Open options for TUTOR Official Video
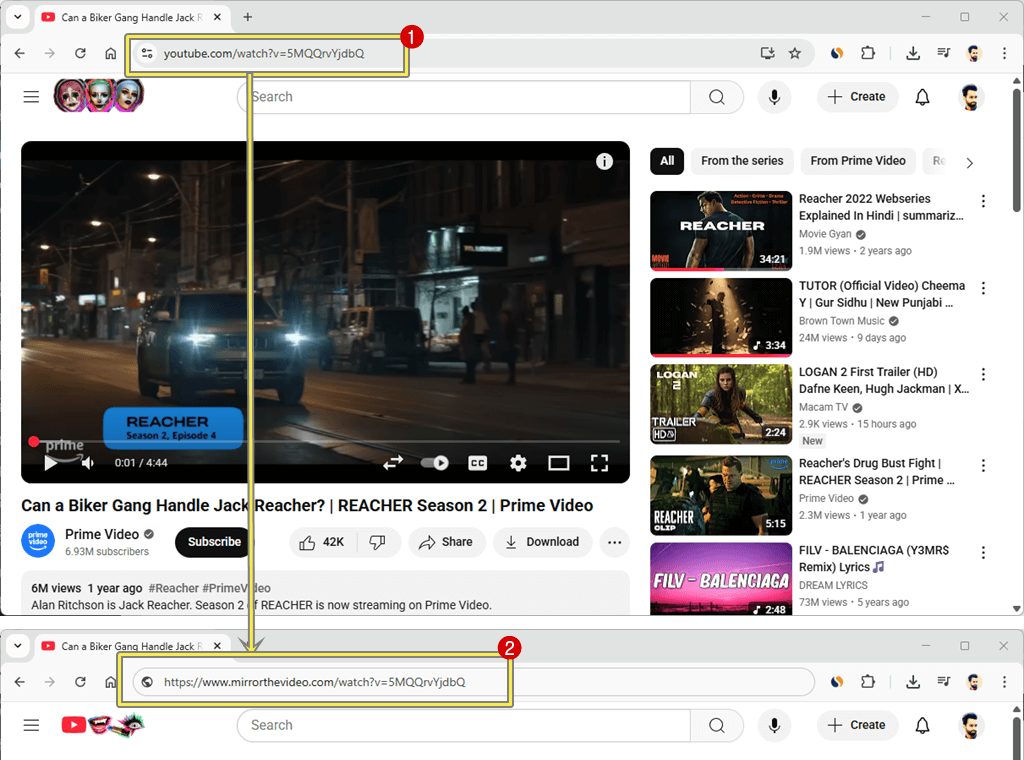The height and width of the screenshot is (760, 1024). click(983, 287)
